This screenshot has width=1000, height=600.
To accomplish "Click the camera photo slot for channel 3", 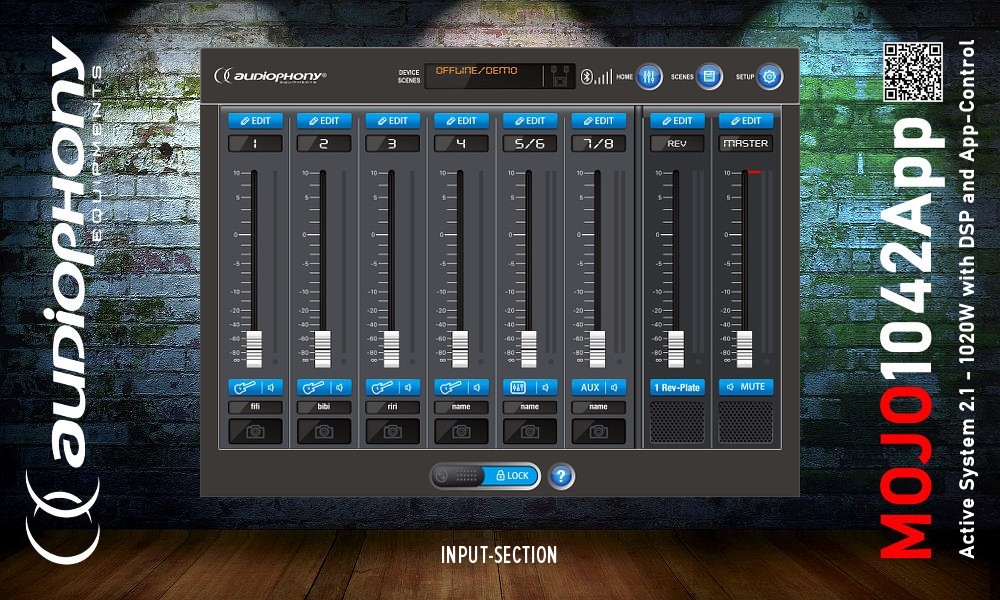I will (393, 431).
